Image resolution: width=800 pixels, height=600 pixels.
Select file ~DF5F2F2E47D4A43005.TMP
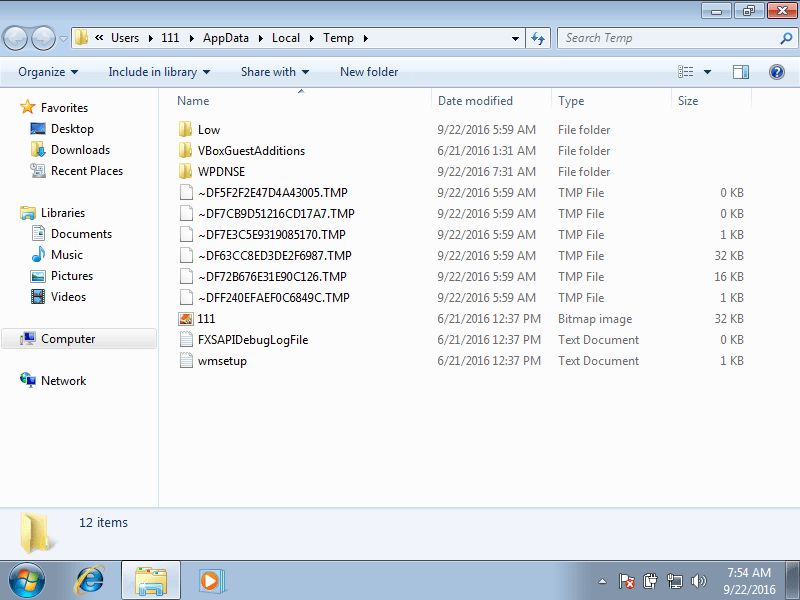273,193
